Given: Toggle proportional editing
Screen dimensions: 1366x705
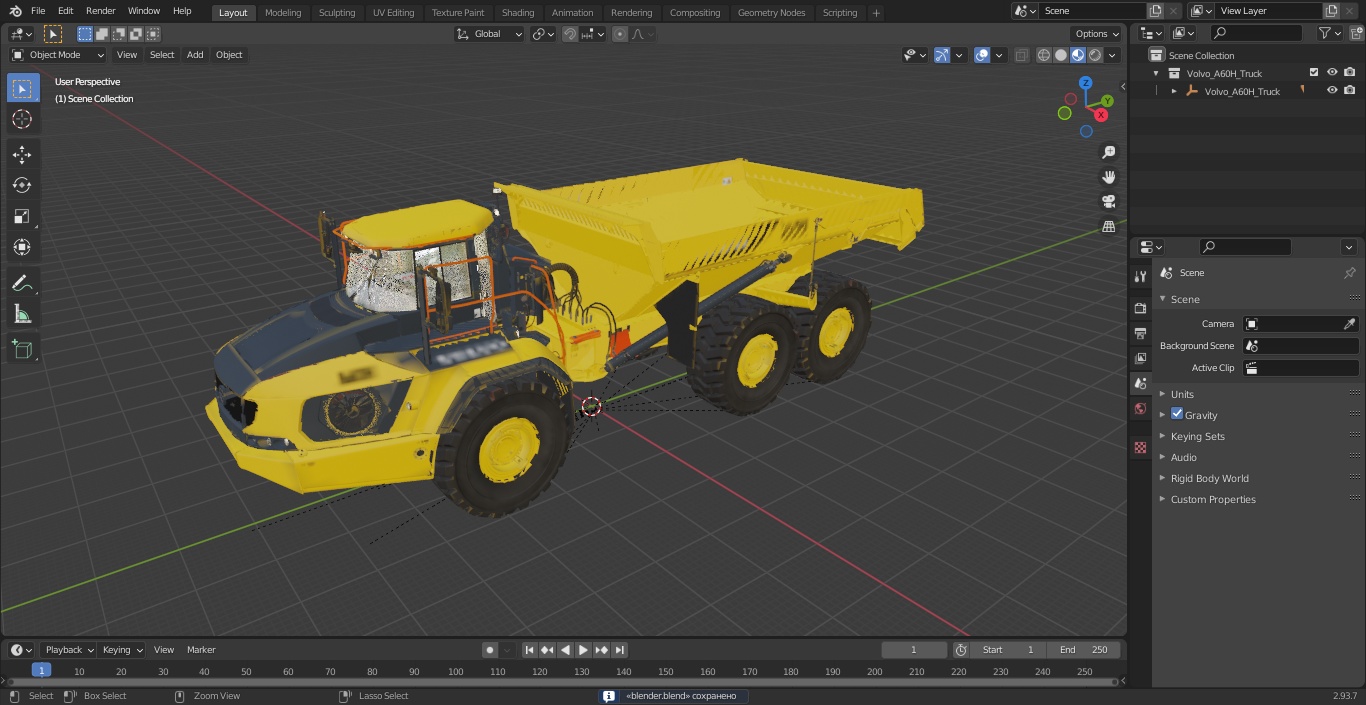Looking at the screenshot, I should (620, 34).
